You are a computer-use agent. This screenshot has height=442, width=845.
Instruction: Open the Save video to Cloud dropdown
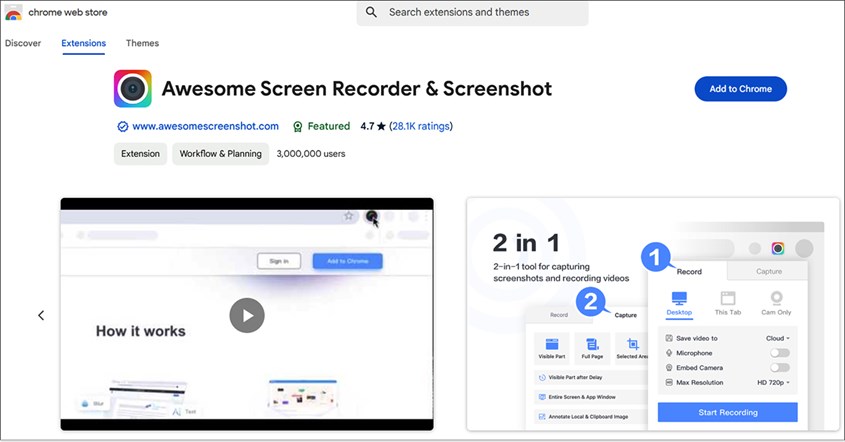click(x=778, y=339)
